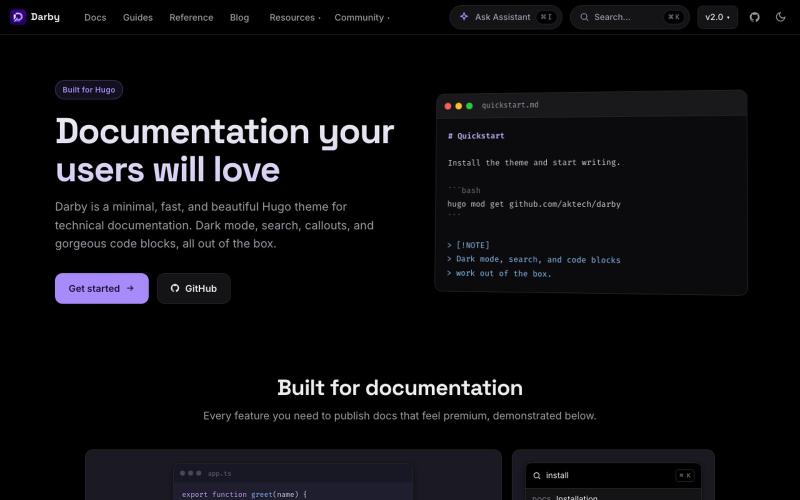The width and height of the screenshot is (800, 500).
Task: Click the Get started button
Action: point(102,288)
